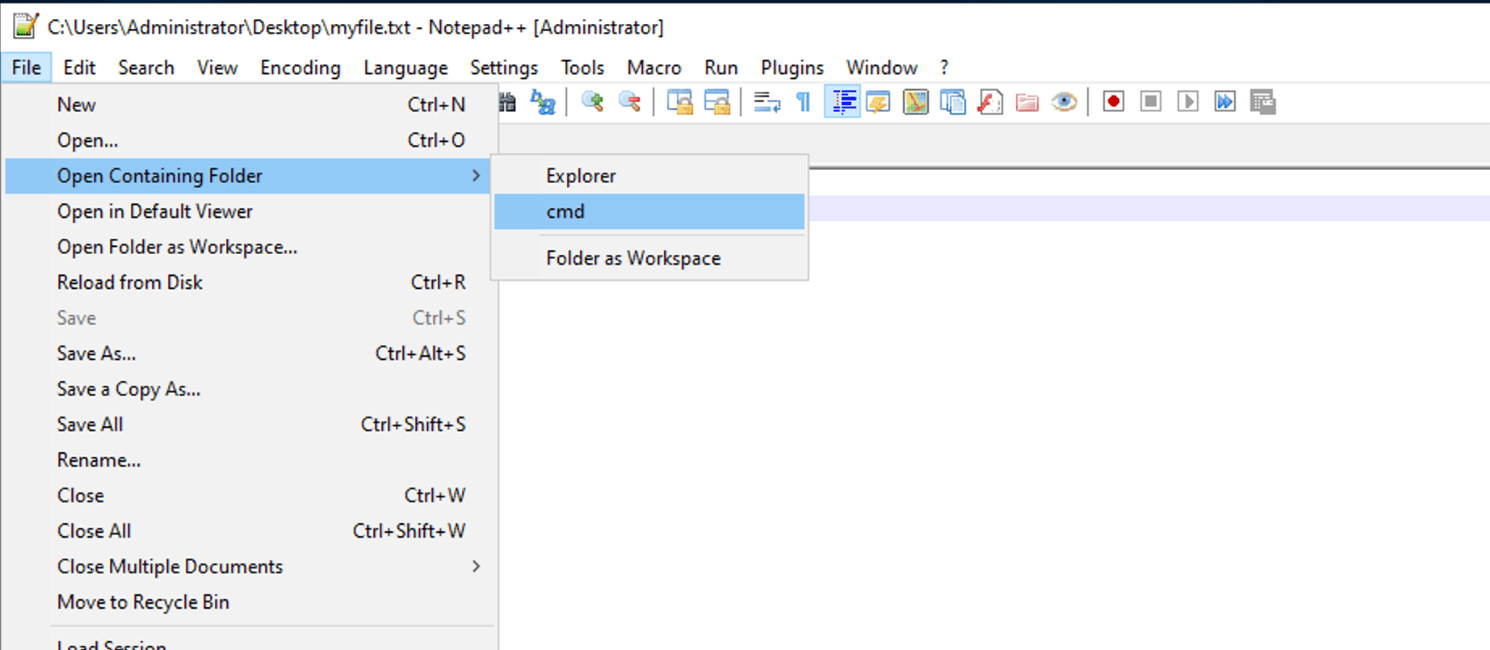Image resolution: width=1490 pixels, height=650 pixels.
Task: Open the Plugins menu
Action: (x=791, y=67)
